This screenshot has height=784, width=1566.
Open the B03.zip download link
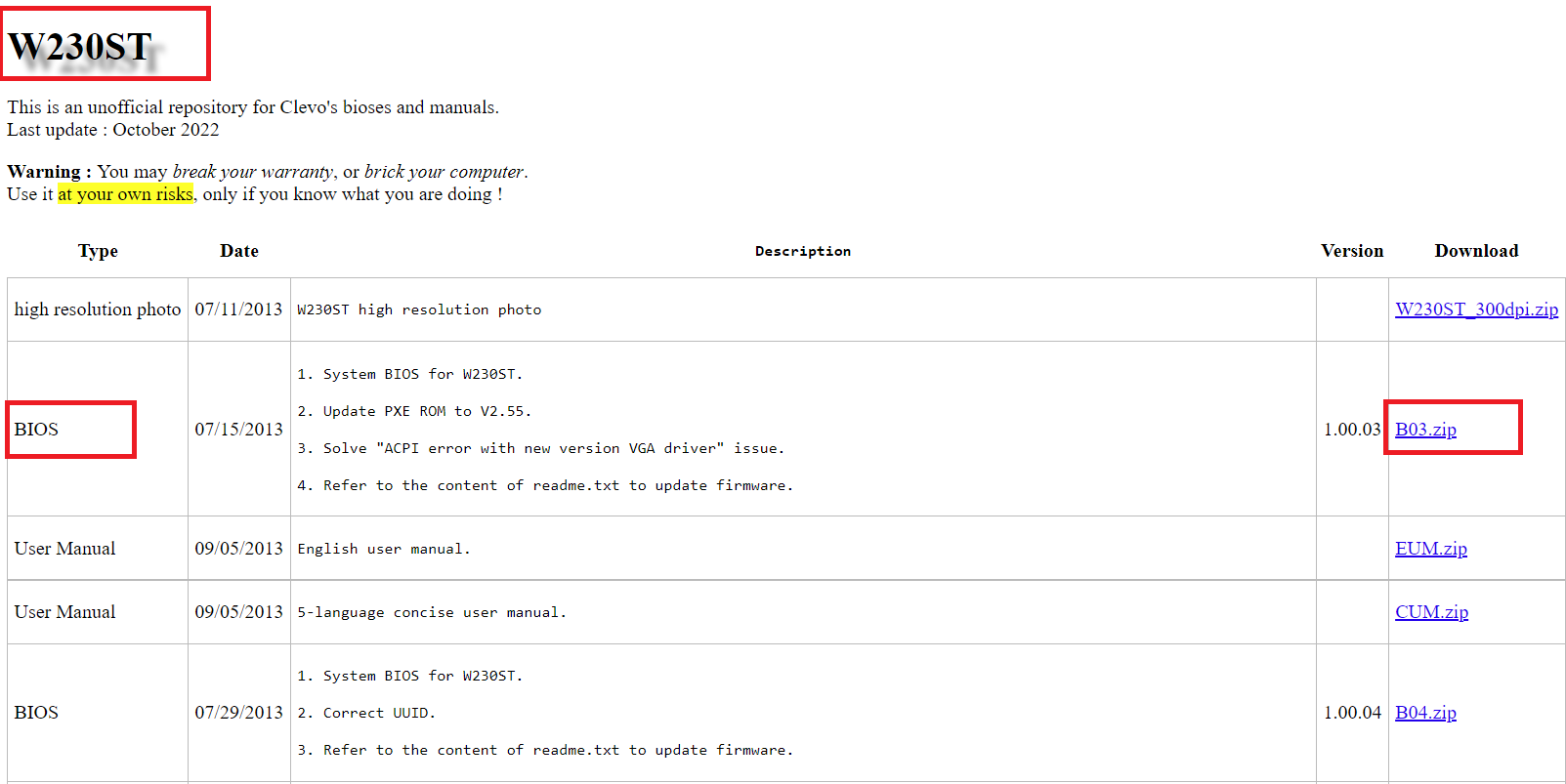click(x=1425, y=430)
